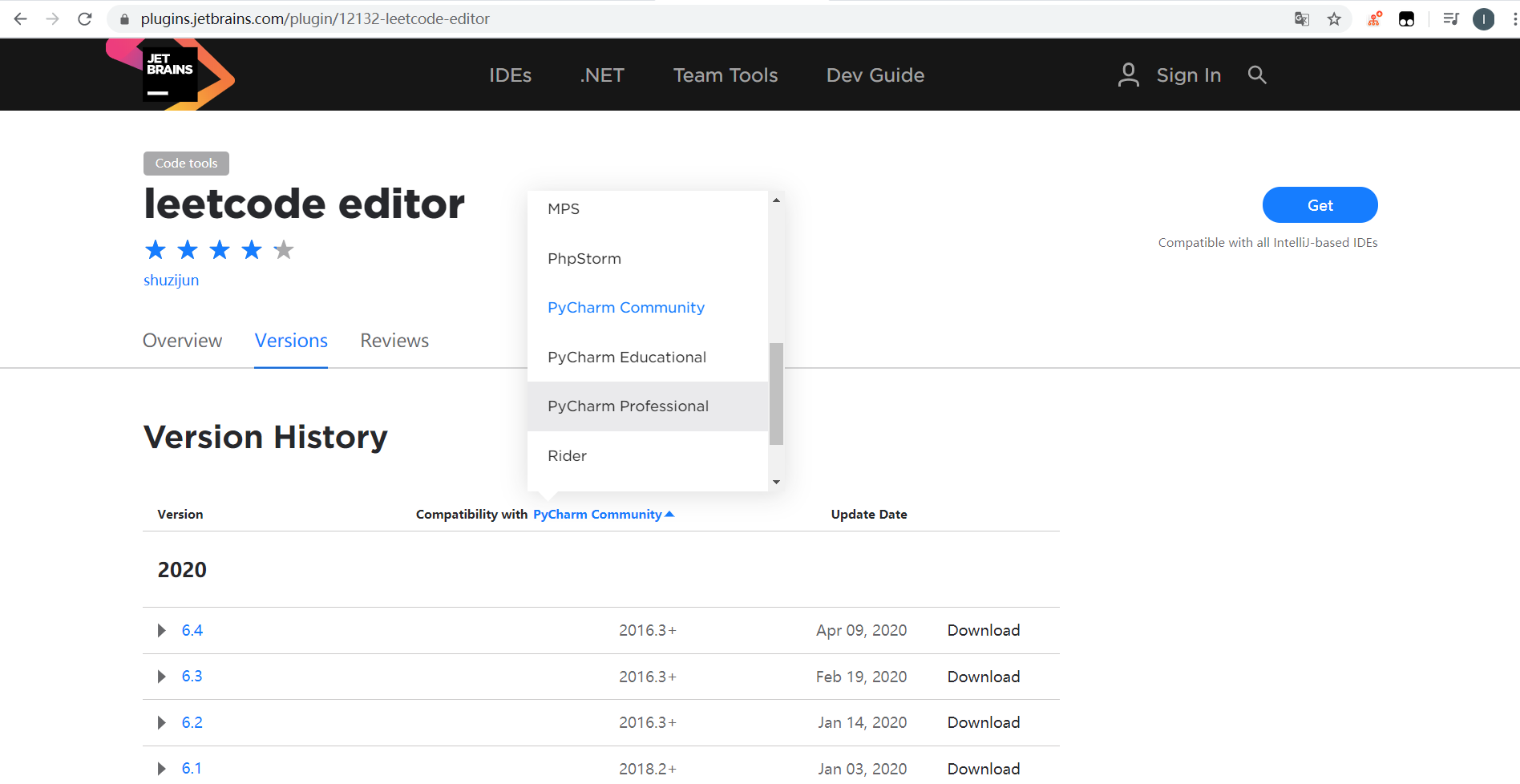Select PyCharm Professional in the dropdown
The image size is (1520, 784).
pyautogui.click(x=648, y=406)
